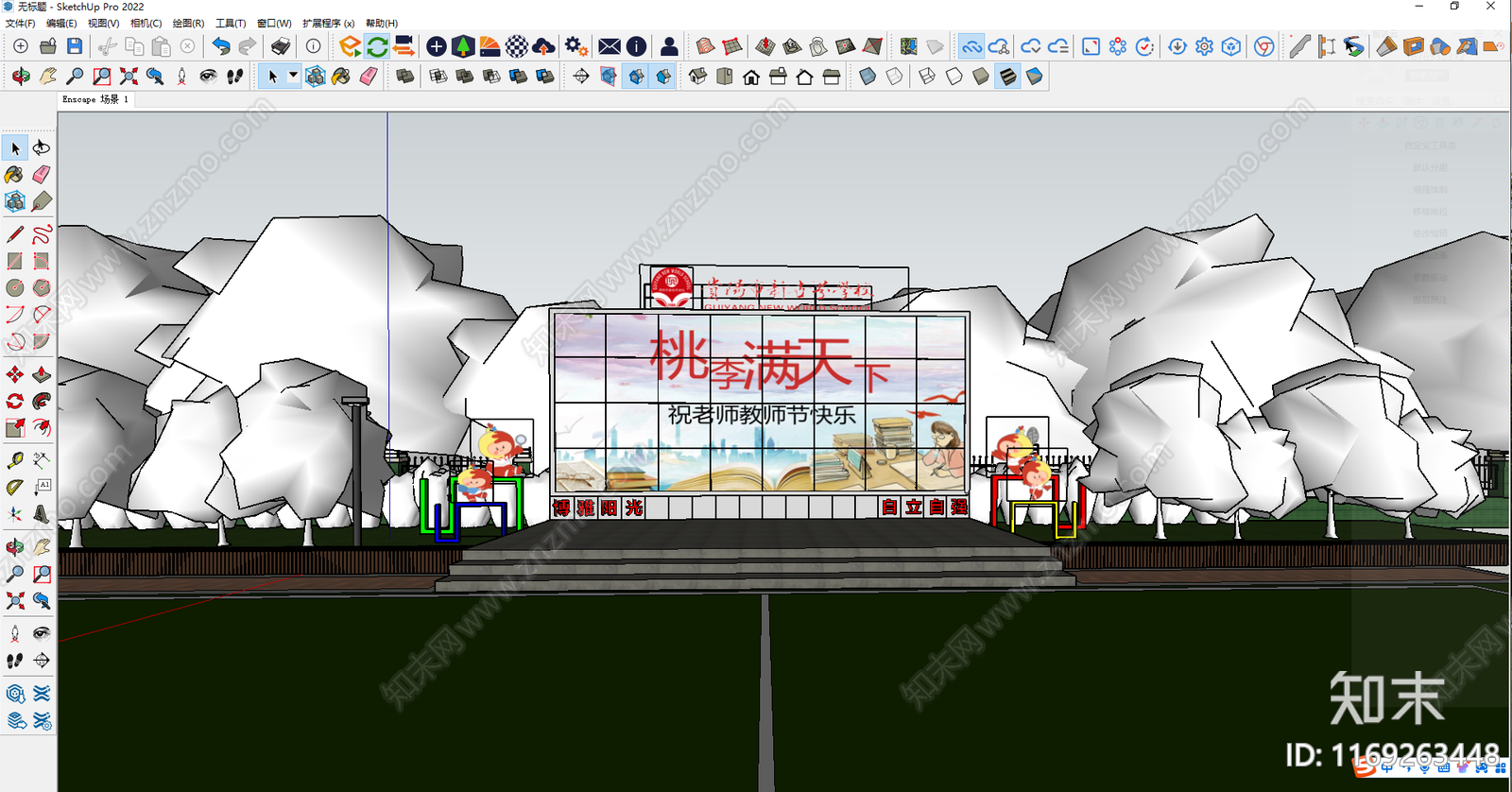1512x792 pixels.
Task: Switch to the Top view house icon
Action: click(x=725, y=76)
